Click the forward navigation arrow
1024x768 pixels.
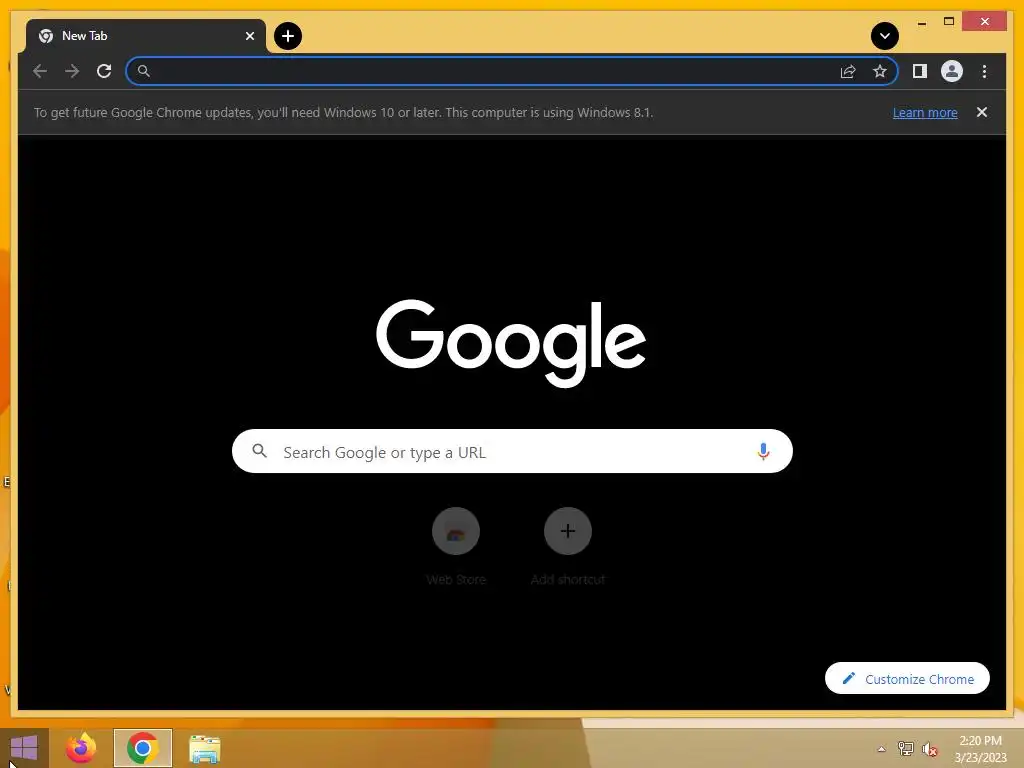pyautogui.click(x=72, y=71)
